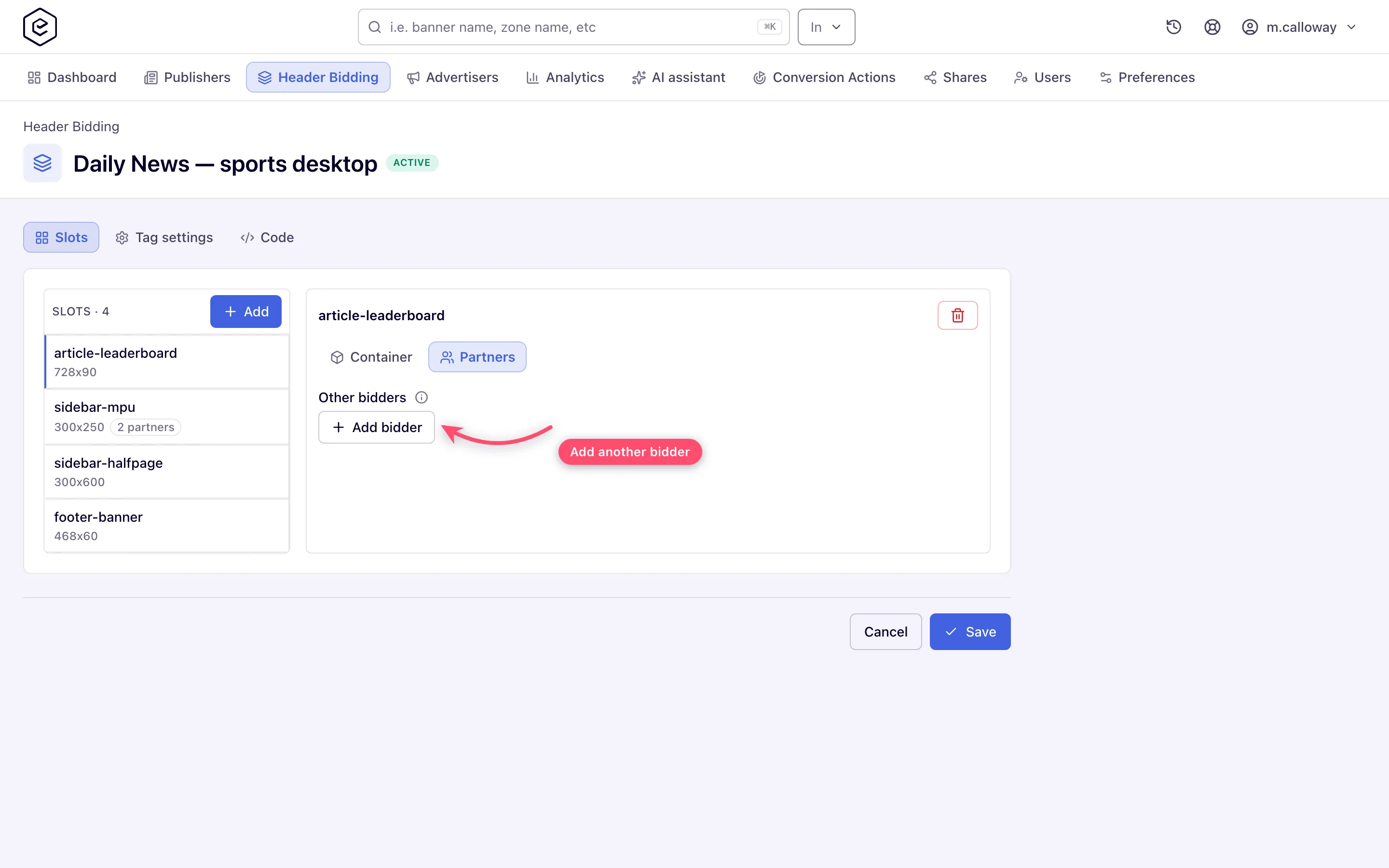The width and height of the screenshot is (1389, 868).
Task: Select the Header Bidding nav item
Action: click(318, 78)
